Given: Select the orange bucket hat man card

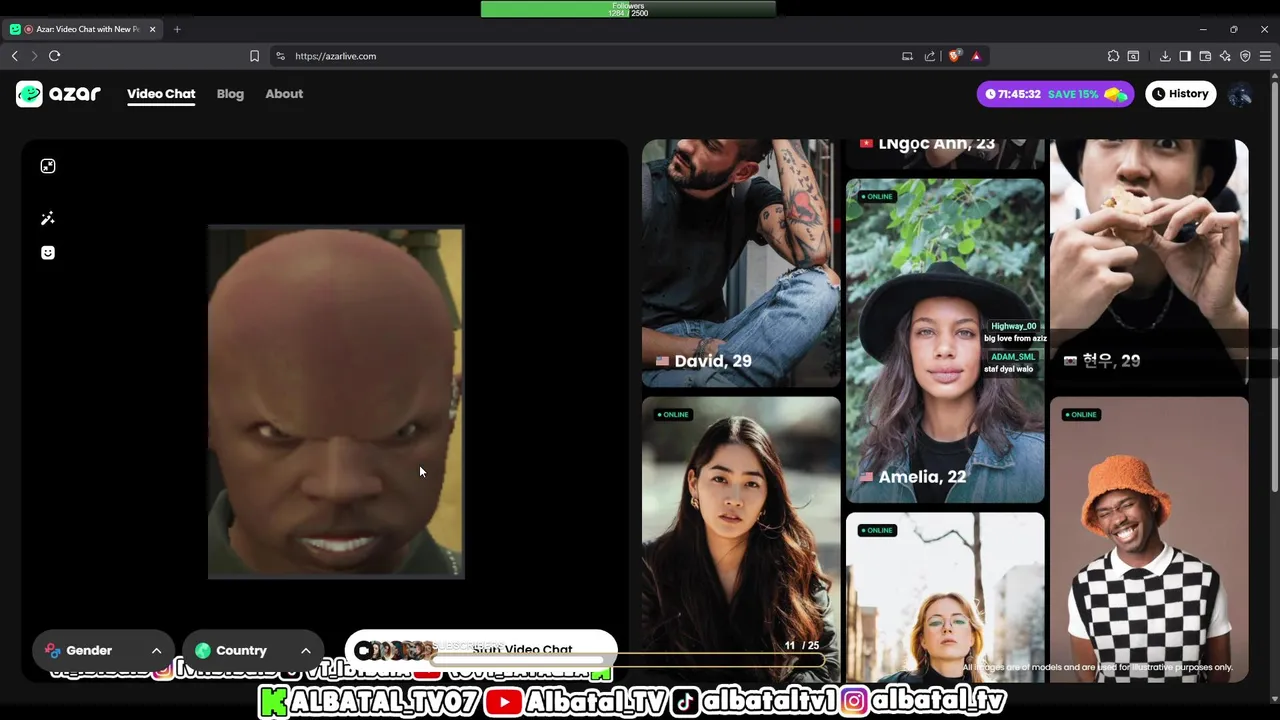Looking at the screenshot, I should click(1149, 540).
